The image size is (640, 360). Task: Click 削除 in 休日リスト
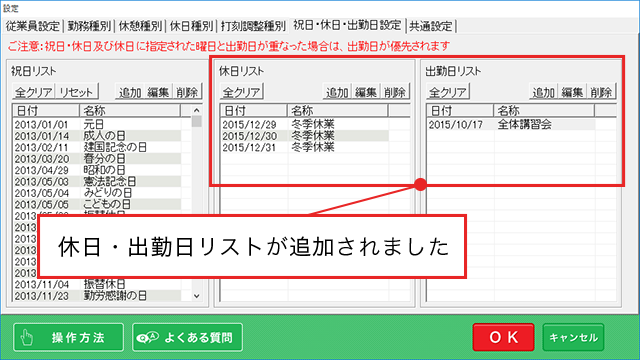pyautogui.click(x=394, y=92)
